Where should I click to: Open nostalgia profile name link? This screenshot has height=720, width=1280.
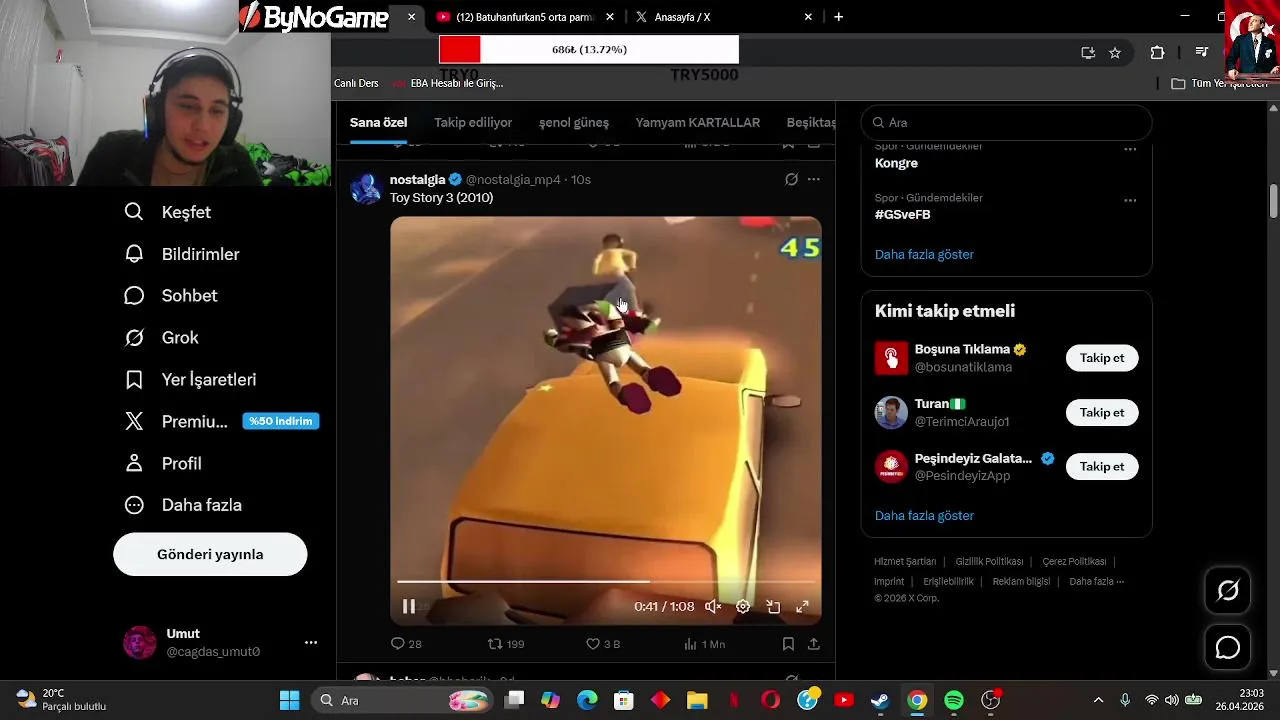point(417,179)
